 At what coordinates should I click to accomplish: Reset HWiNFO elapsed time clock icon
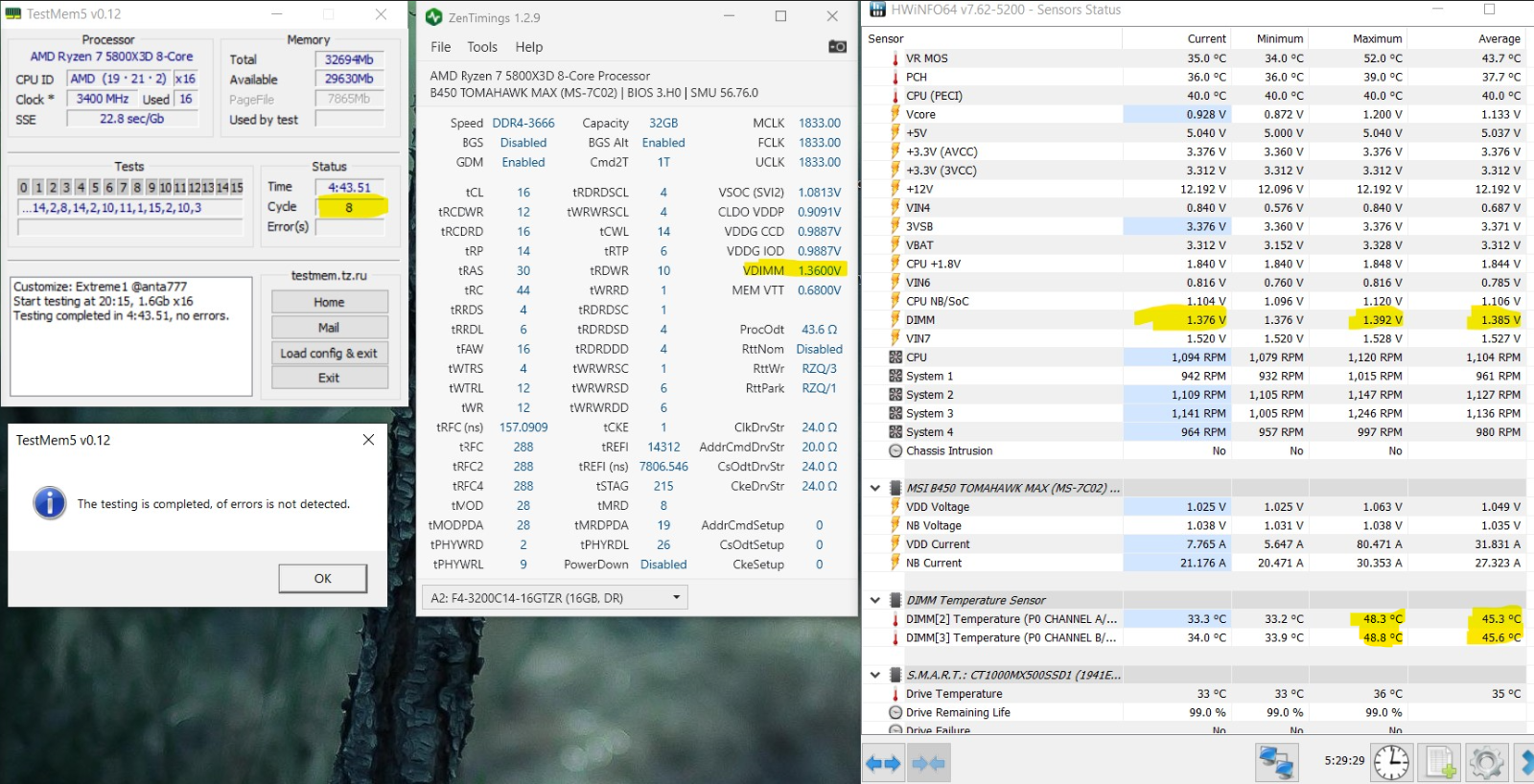pyautogui.click(x=1391, y=763)
